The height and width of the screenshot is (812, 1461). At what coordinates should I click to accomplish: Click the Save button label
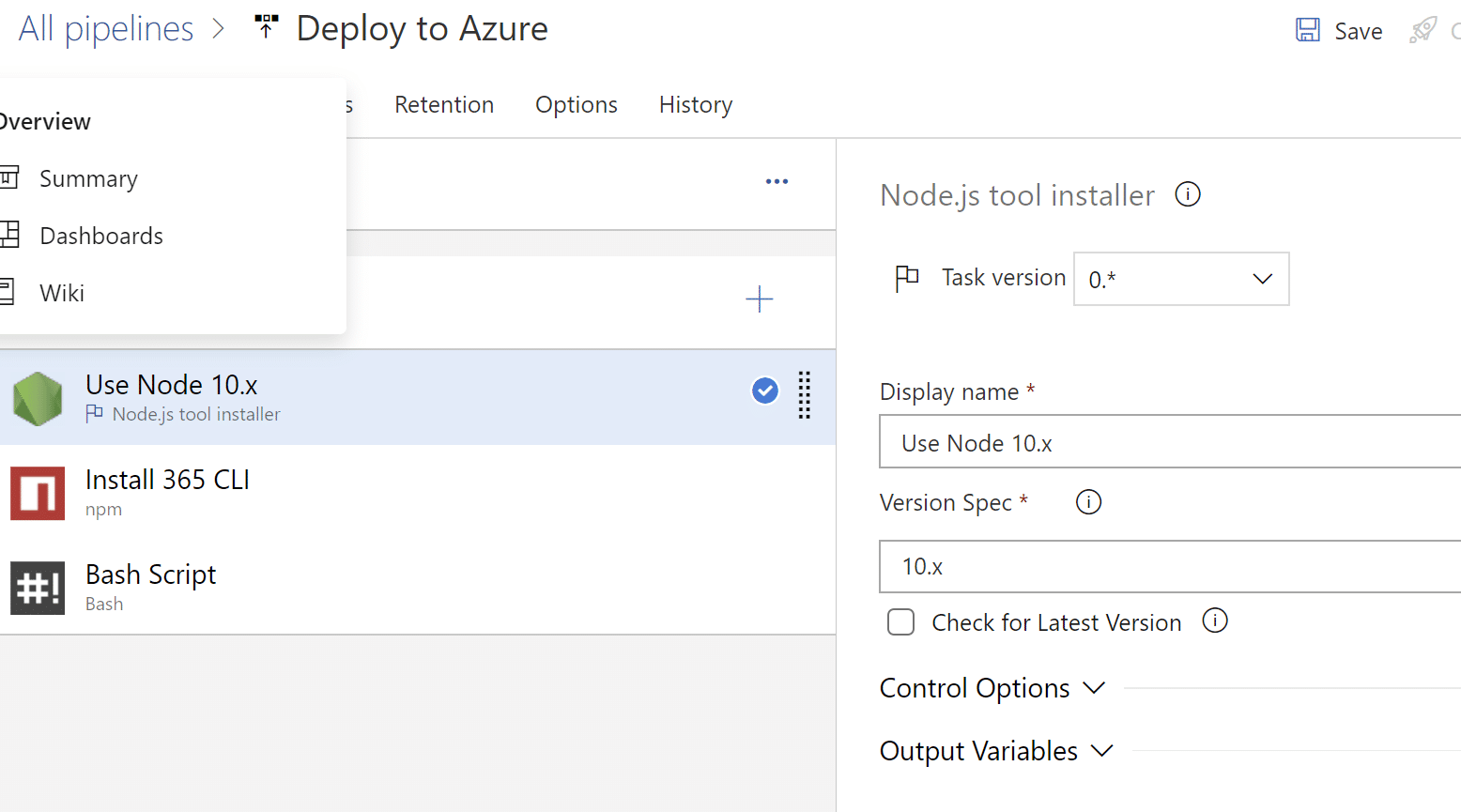tap(1359, 31)
